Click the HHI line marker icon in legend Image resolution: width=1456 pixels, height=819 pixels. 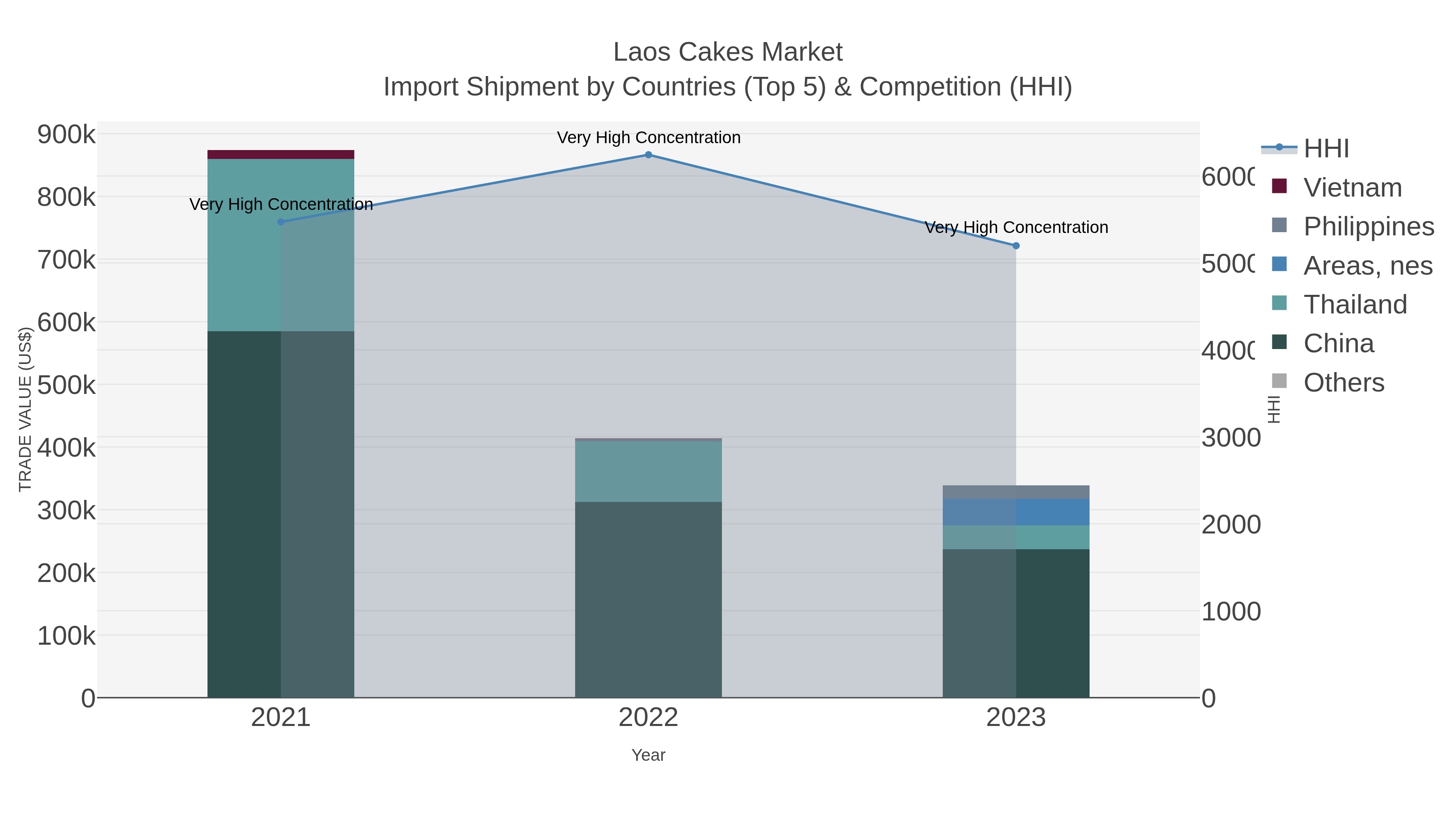(1279, 148)
